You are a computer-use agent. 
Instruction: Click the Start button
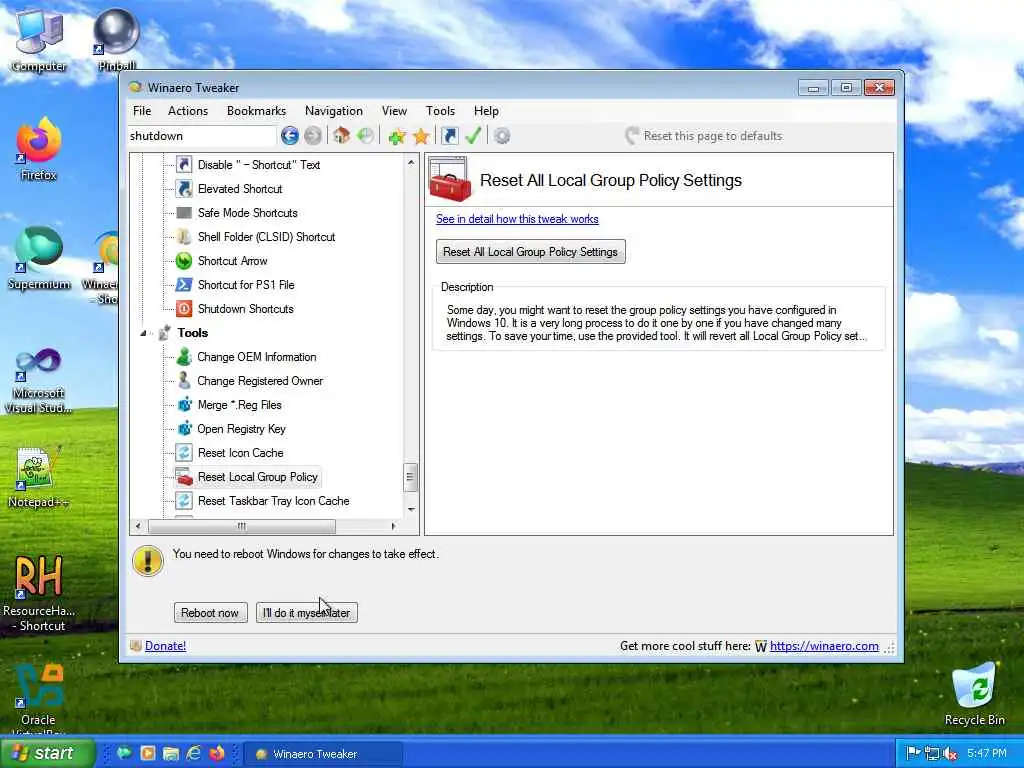[x=47, y=754]
